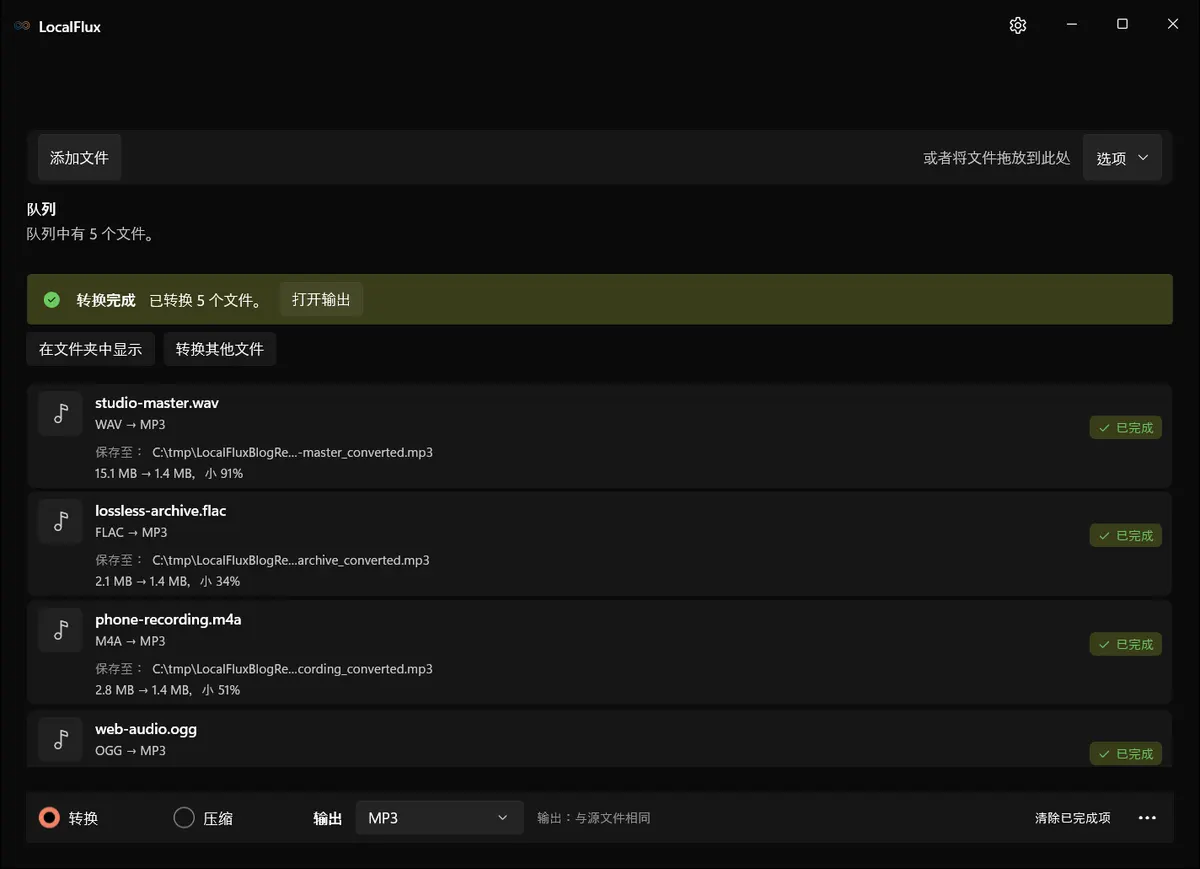Click the LocalFlux app logo icon
Screen dimensions: 1200x869
[22, 26]
